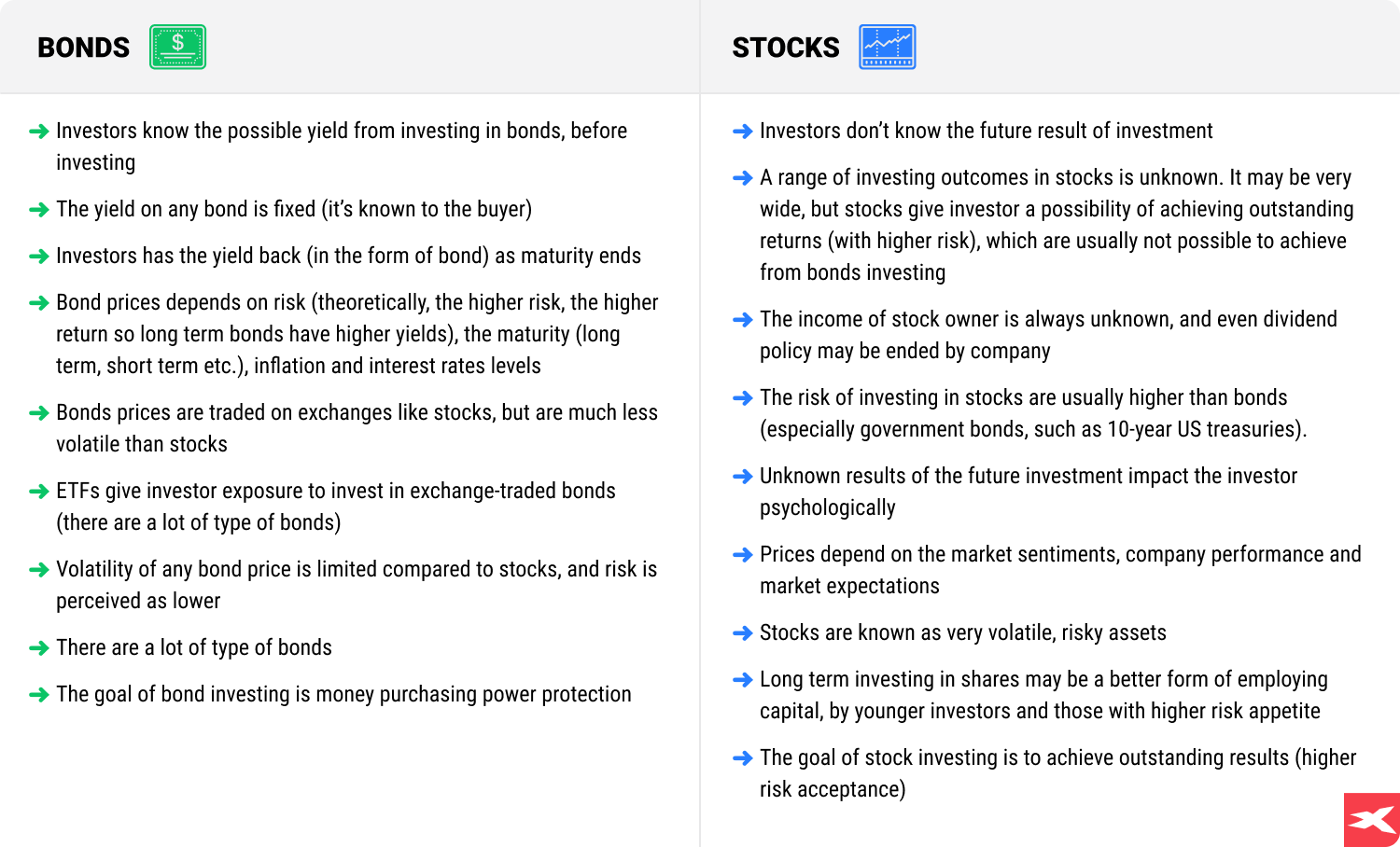Click blue arrow beside 'Investors don't know the future'

point(743,132)
